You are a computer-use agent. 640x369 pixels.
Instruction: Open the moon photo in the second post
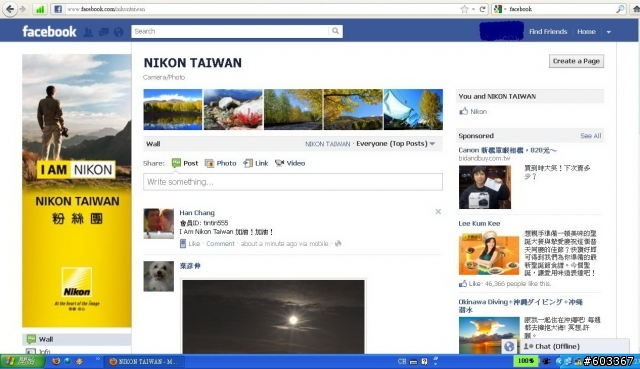pyautogui.click(x=273, y=317)
